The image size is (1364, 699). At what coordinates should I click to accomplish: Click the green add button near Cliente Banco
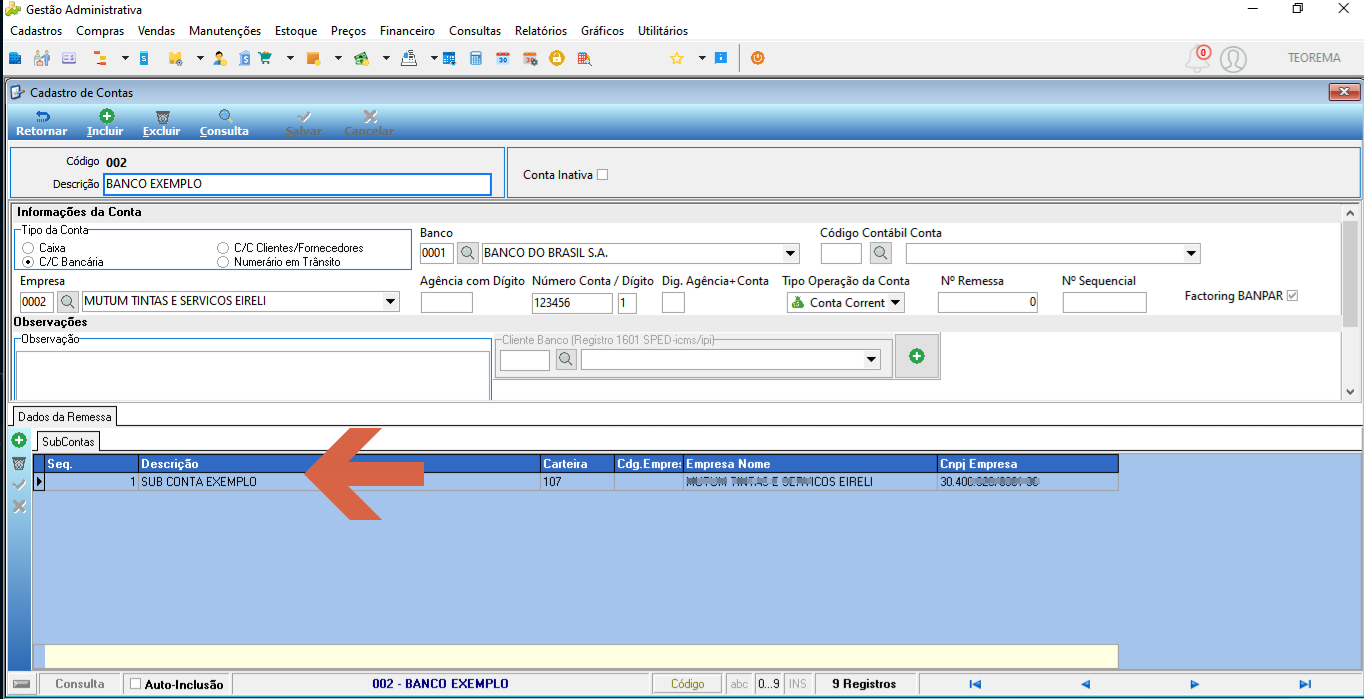point(917,356)
